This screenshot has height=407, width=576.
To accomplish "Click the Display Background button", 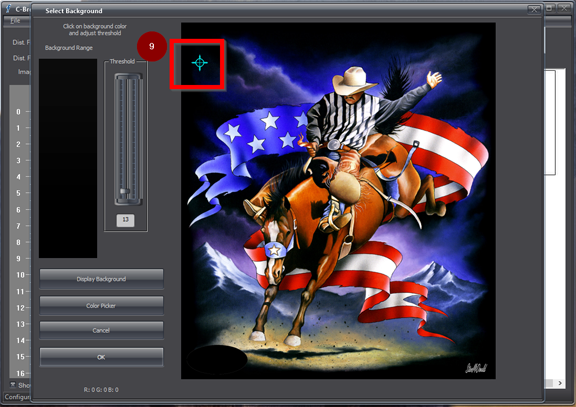I will point(101,279).
